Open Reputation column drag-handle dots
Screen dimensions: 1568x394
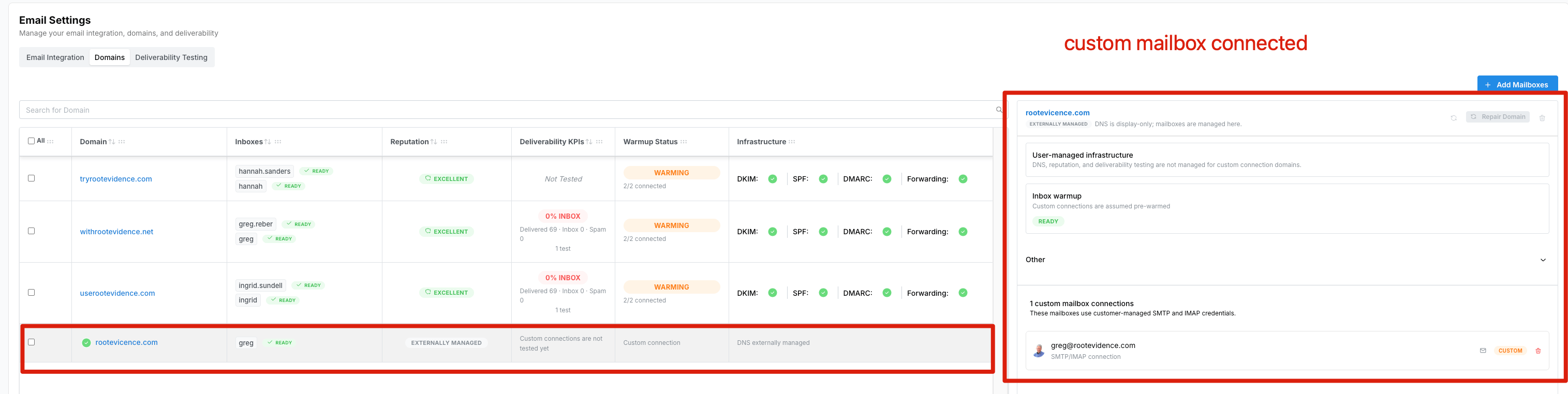click(x=445, y=142)
